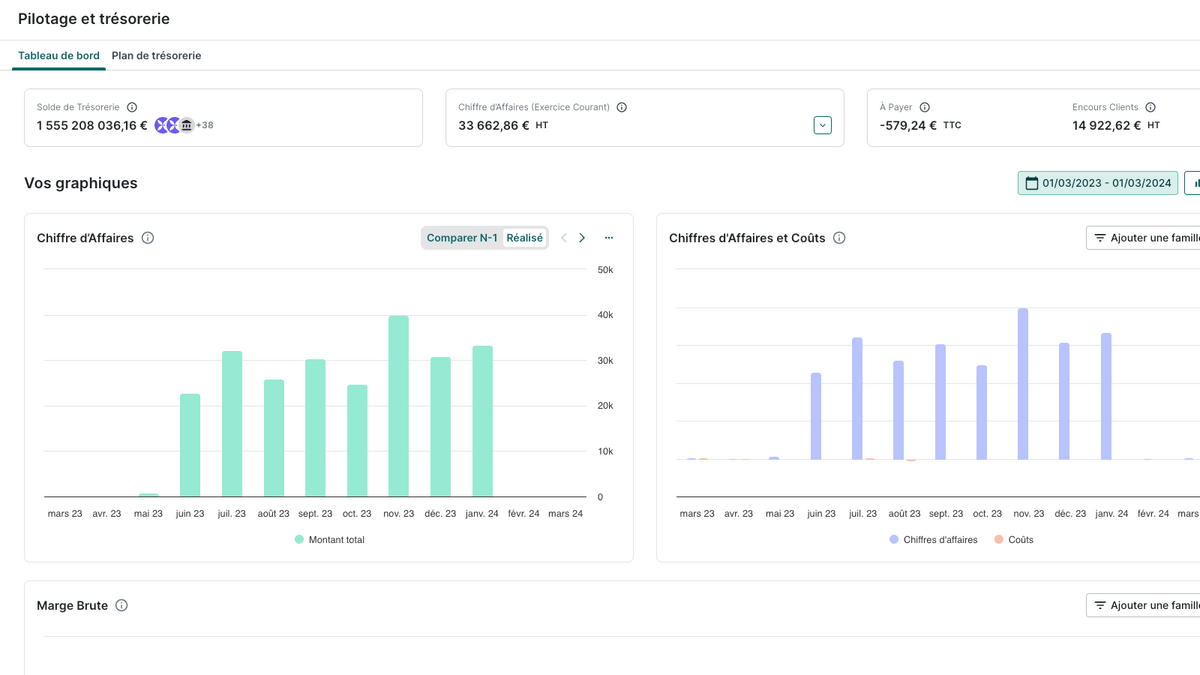
Task: Click the juil. 23 bar in Chiffres d'Affaires et Coûts
Action: click(x=857, y=399)
